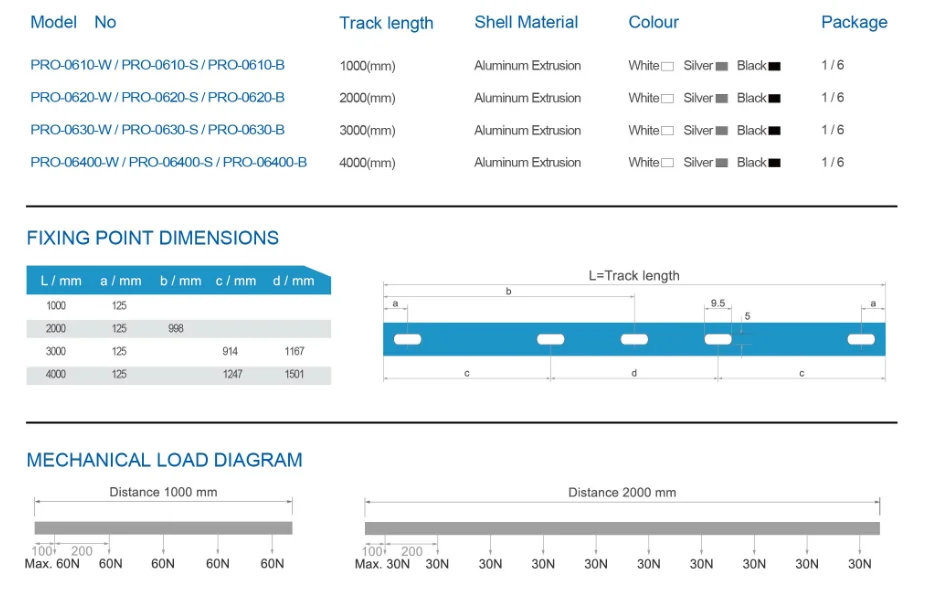Click the gray bar under Distance 1000 mm
926x596 pixels.
(164, 528)
